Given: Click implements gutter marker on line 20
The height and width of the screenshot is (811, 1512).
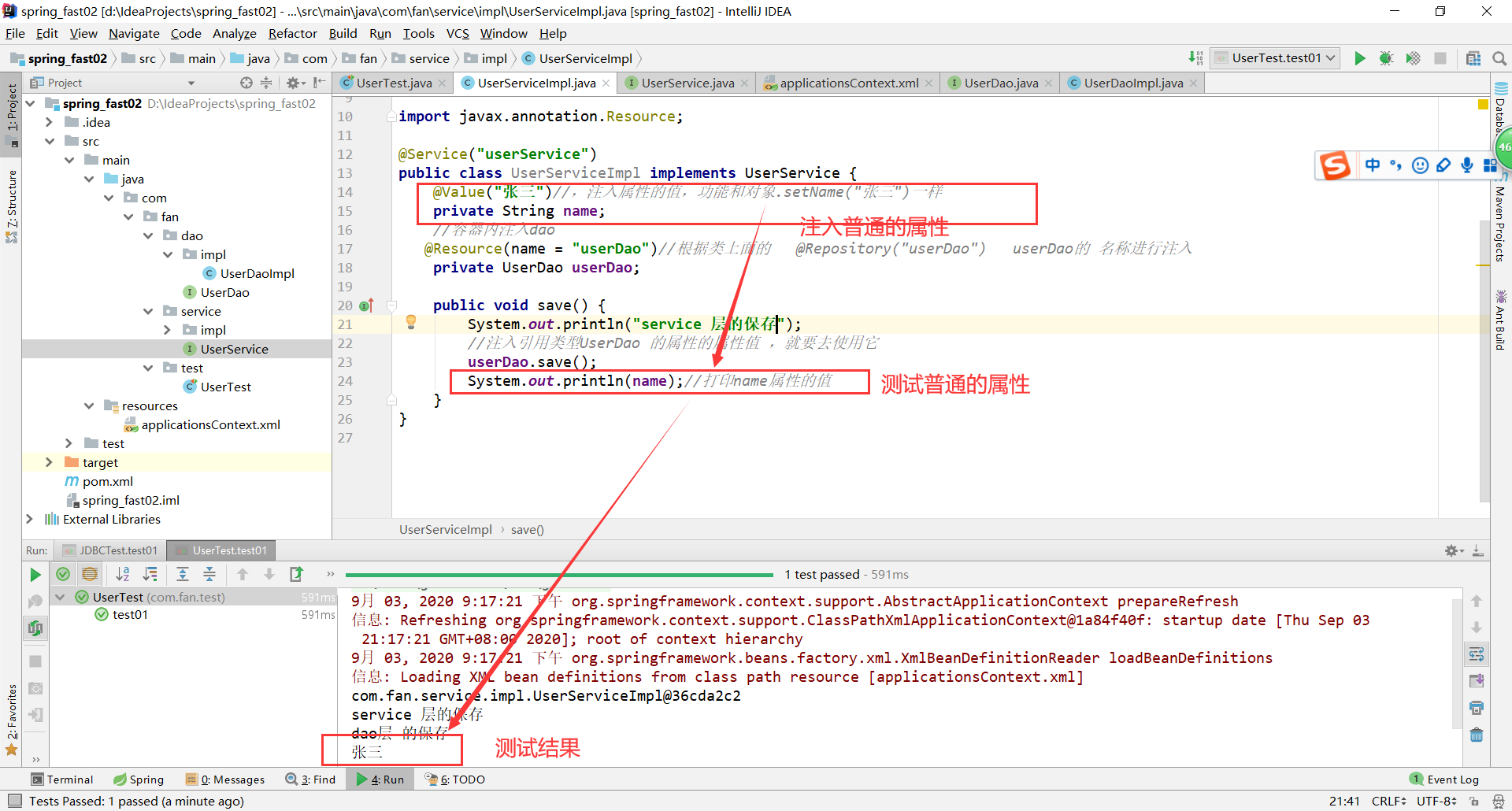Looking at the screenshot, I should 366,306.
